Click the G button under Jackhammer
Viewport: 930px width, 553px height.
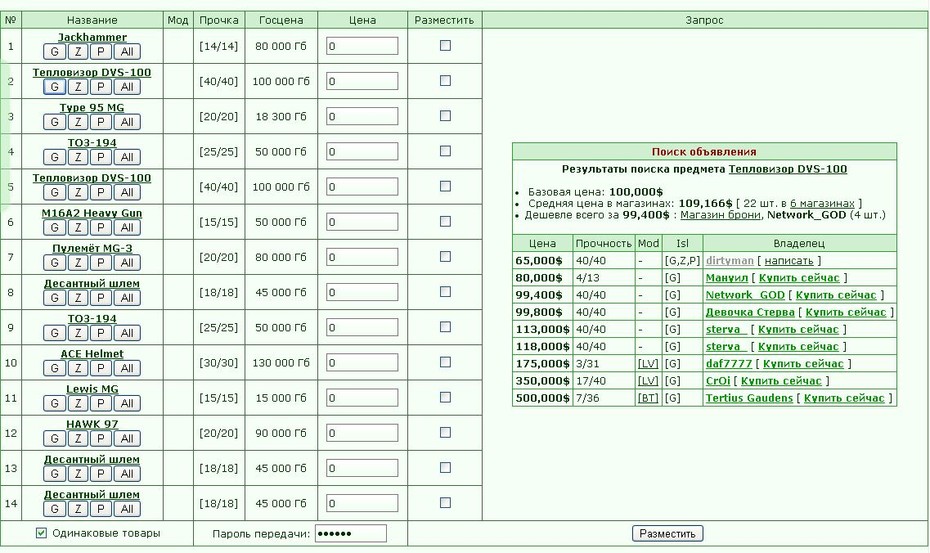54,52
